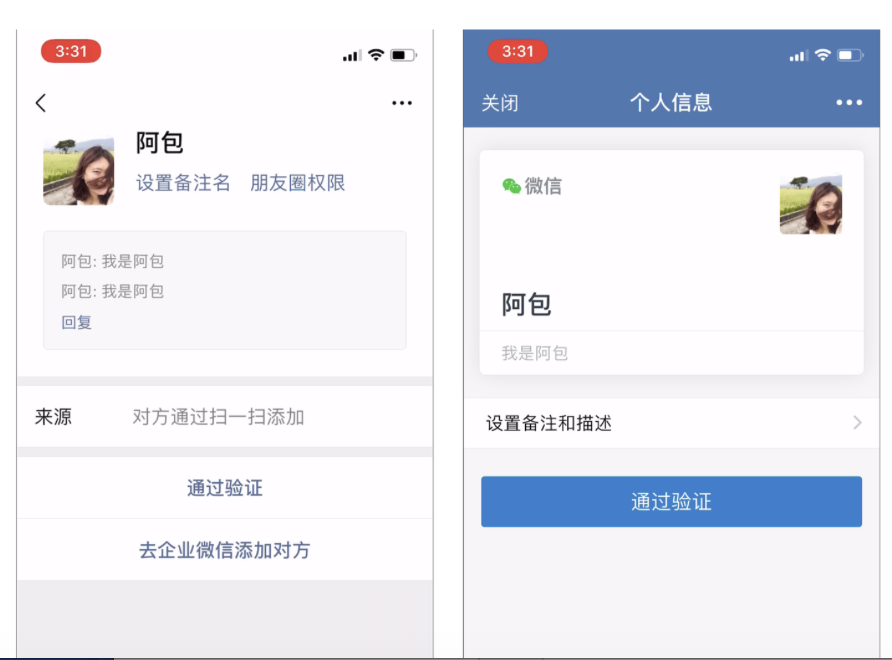Tap second 阿包: 我是阿包 message line
Screen dimensions: 892x660
(x=113, y=291)
